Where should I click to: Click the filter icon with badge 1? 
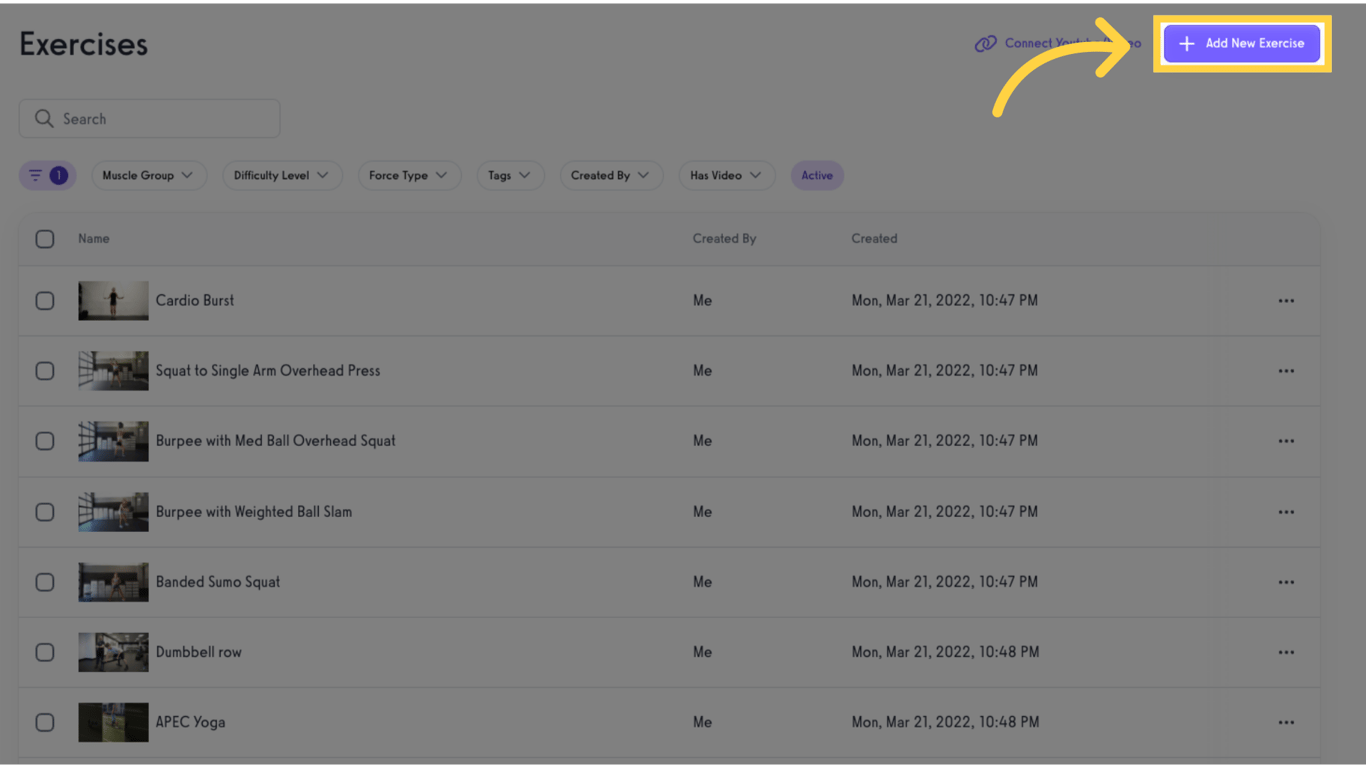(47, 176)
